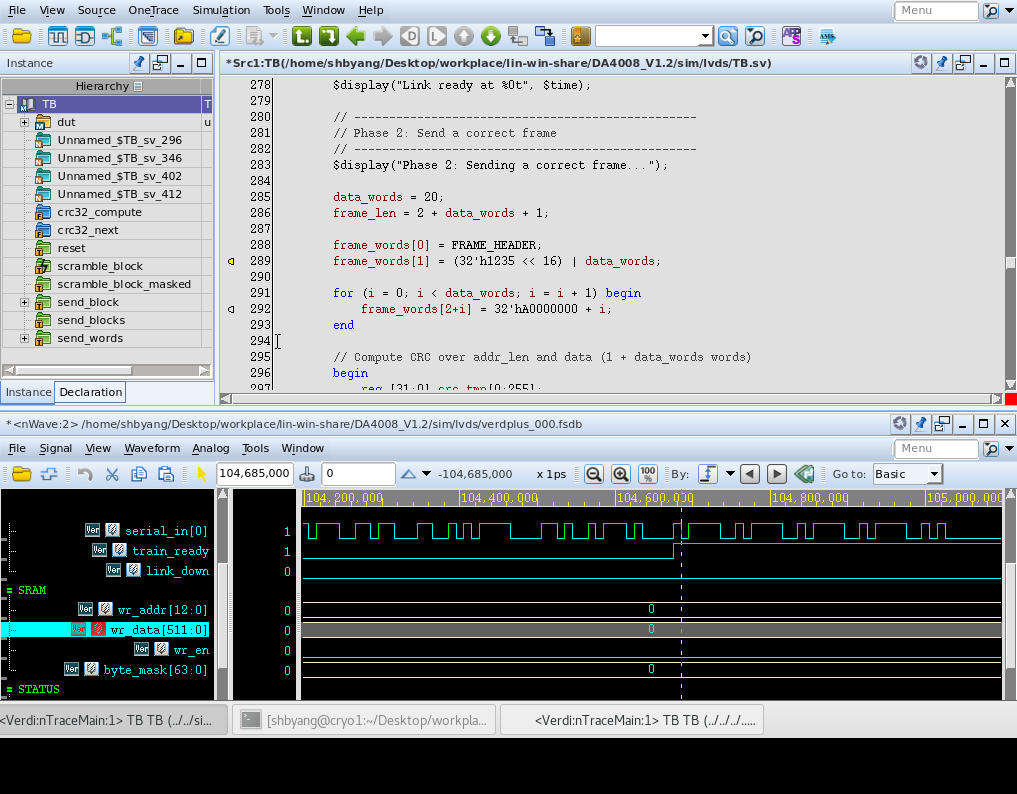
Task: Click the scissors cut icon in waveform toolbar
Action: tap(112, 474)
